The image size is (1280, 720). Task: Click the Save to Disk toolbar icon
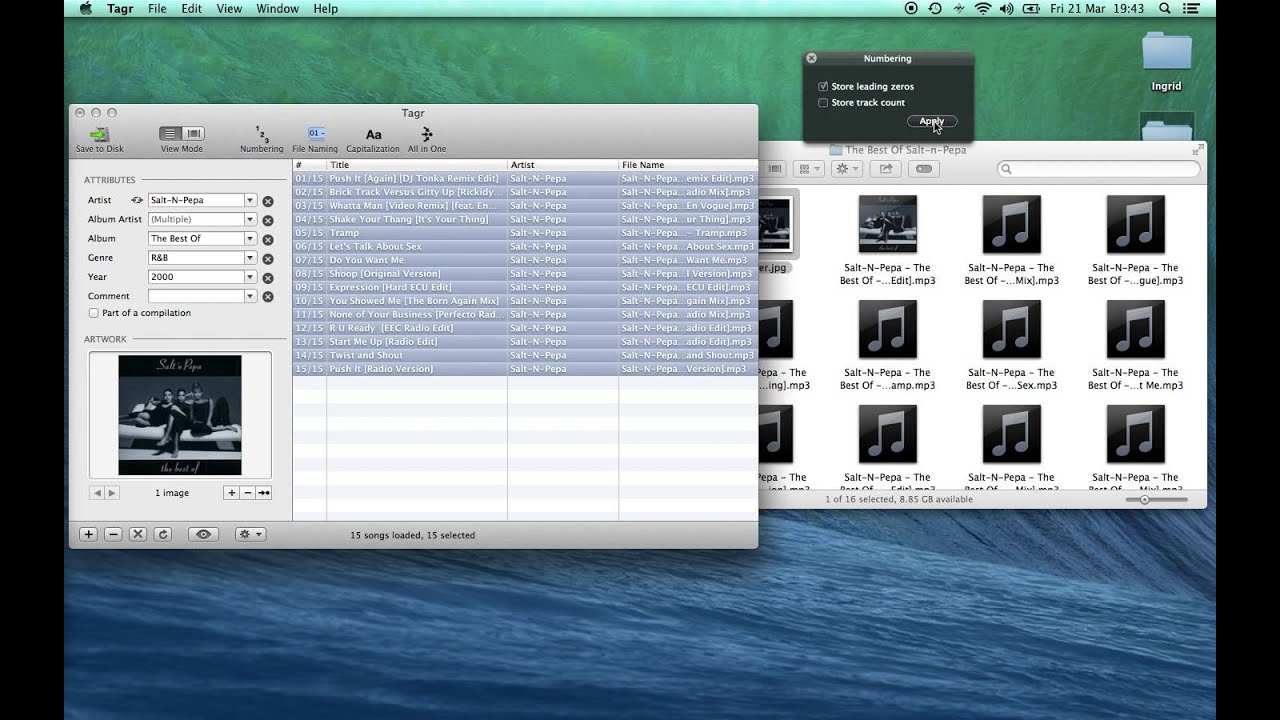coord(99,134)
